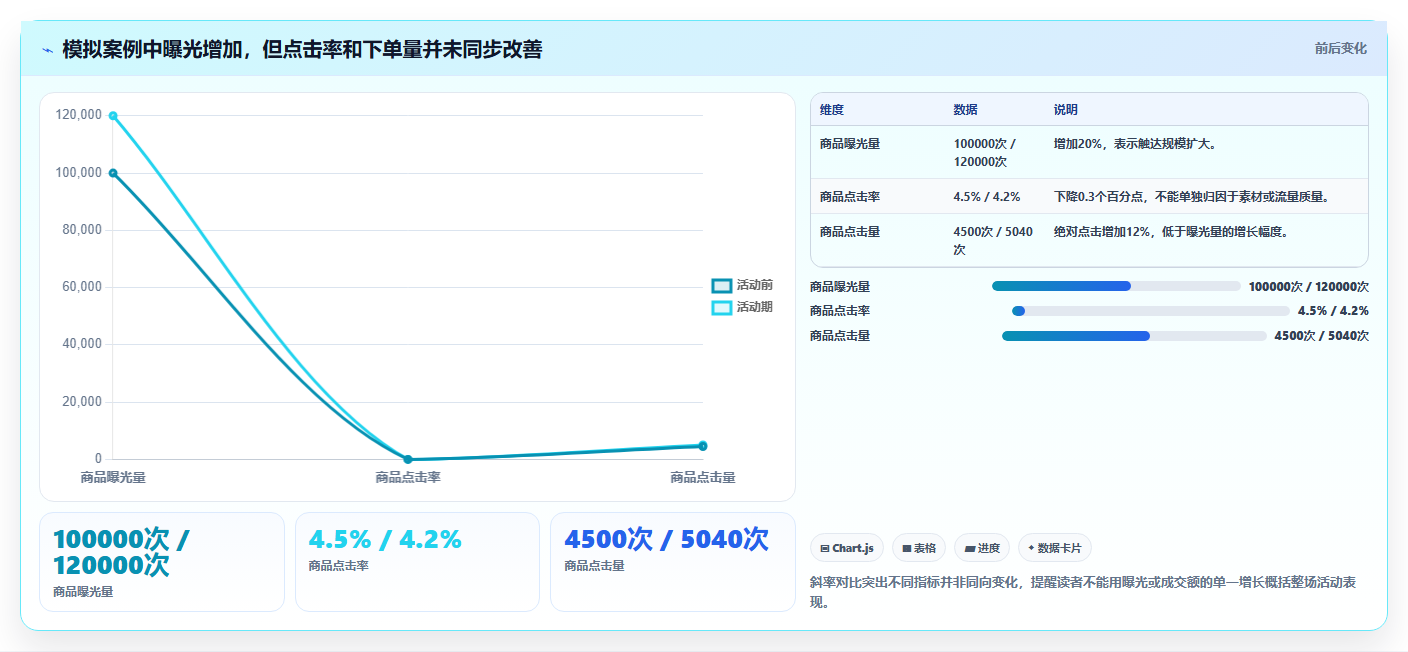Image resolution: width=1408 pixels, height=652 pixels.
Task: Click the 40,000 y-axis label
Action: click(83, 344)
